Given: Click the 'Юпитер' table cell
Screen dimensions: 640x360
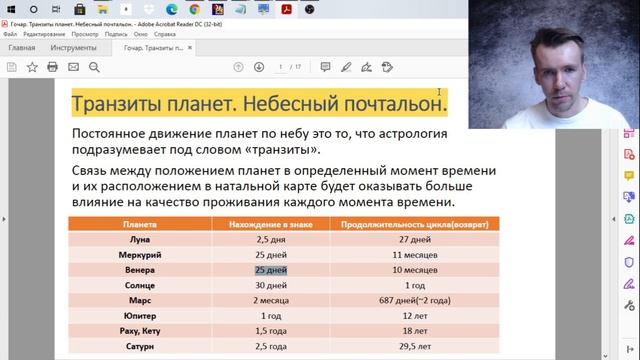Looking at the screenshot, I should 140,316.
